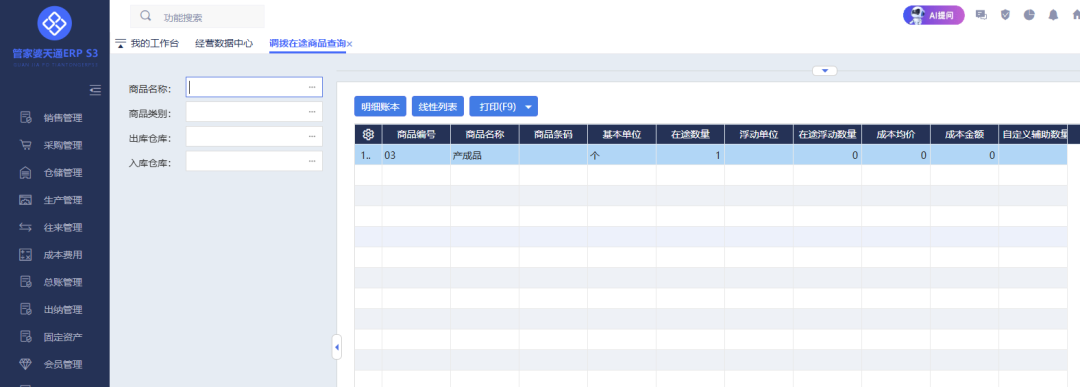Open the pie chart report icon
The width and height of the screenshot is (1080, 387).
[1029, 15]
